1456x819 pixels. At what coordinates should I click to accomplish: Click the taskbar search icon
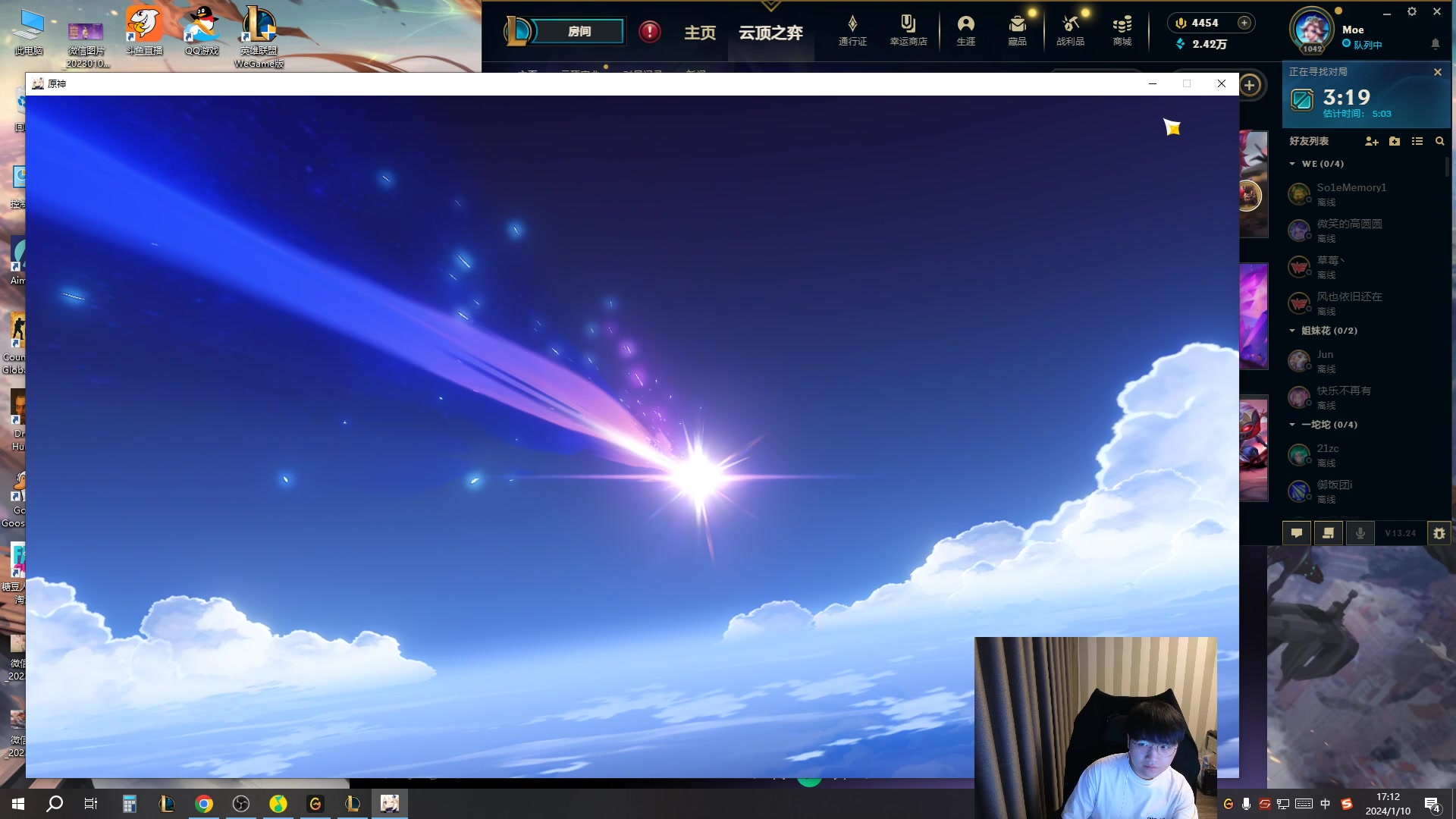point(55,804)
